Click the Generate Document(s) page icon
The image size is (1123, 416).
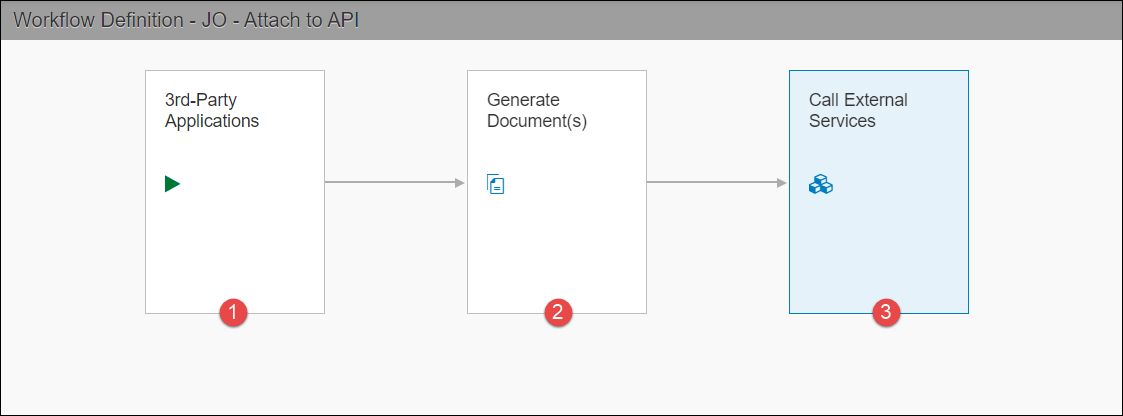496,183
